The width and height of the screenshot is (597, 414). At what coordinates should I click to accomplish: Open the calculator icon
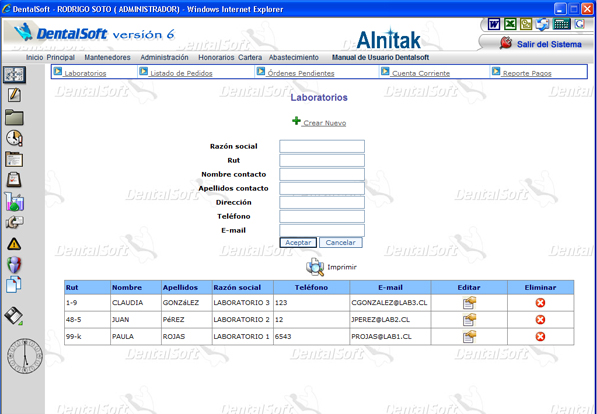(562, 24)
